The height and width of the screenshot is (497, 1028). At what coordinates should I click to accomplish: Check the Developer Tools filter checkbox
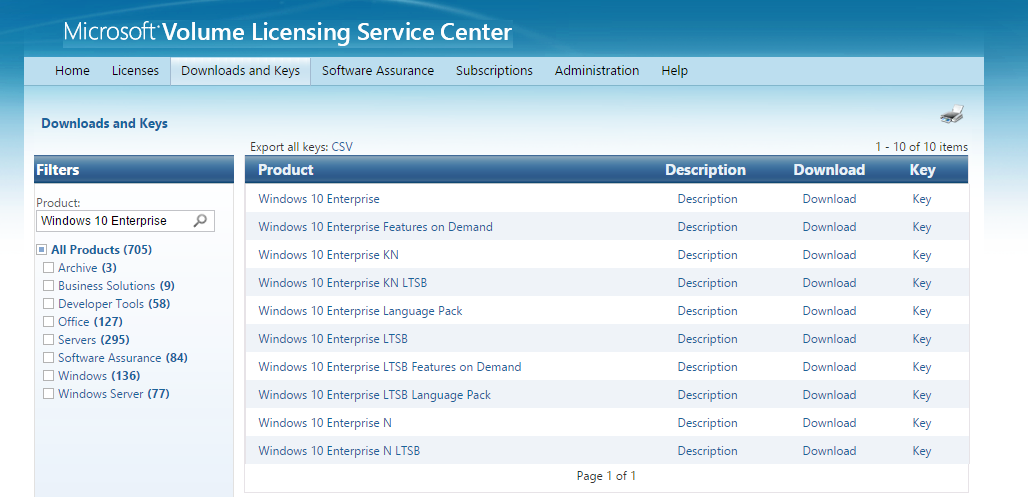click(48, 304)
